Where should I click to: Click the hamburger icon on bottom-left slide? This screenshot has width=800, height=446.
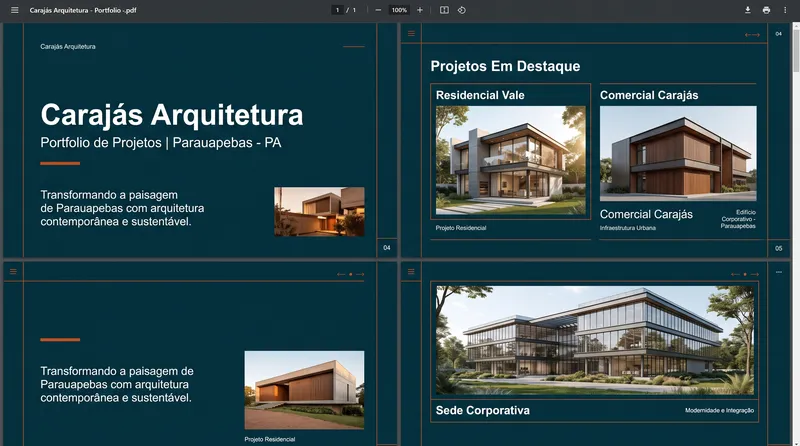point(13,271)
